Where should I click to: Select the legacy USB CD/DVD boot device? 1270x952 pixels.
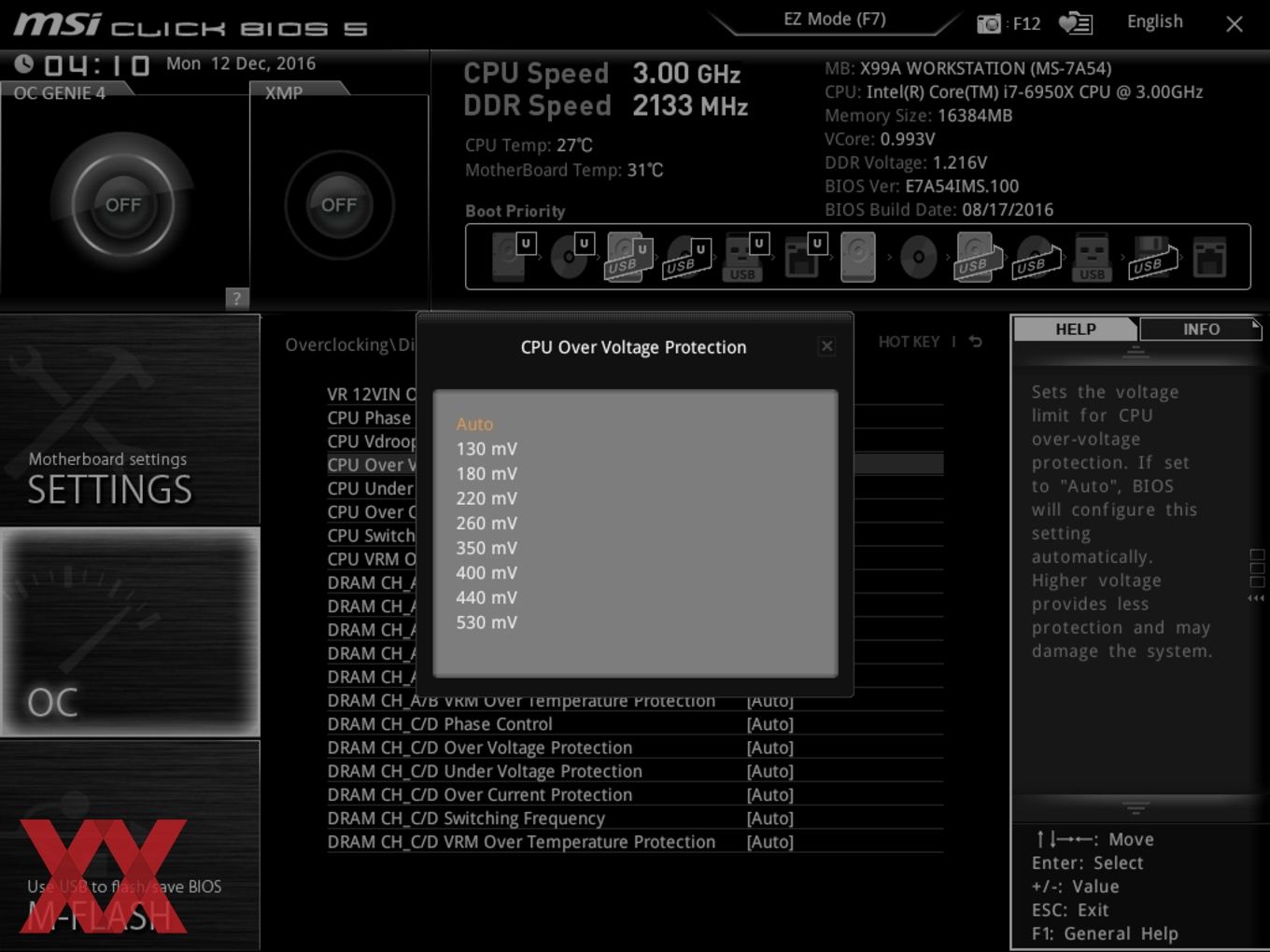pos(1036,257)
